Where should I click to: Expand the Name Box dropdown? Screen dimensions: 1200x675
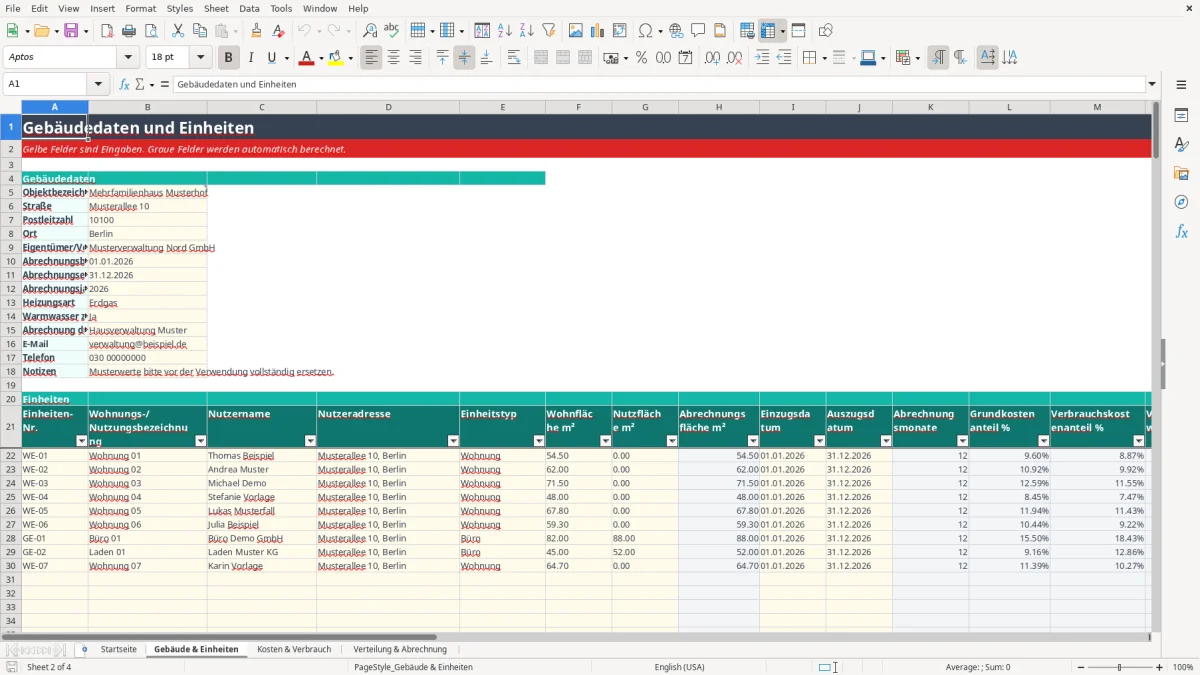tap(98, 84)
